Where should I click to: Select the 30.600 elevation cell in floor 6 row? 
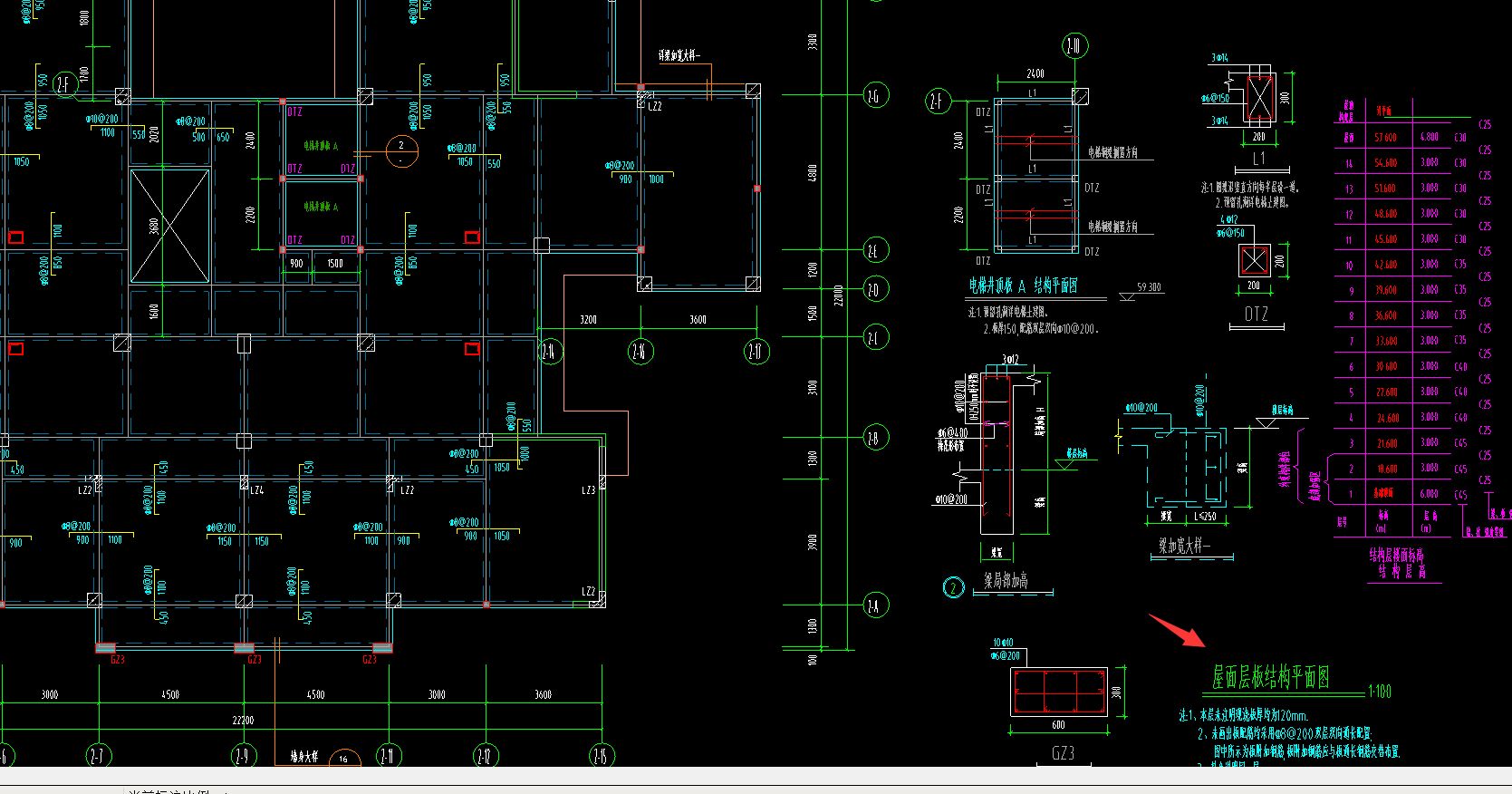coord(1385,366)
